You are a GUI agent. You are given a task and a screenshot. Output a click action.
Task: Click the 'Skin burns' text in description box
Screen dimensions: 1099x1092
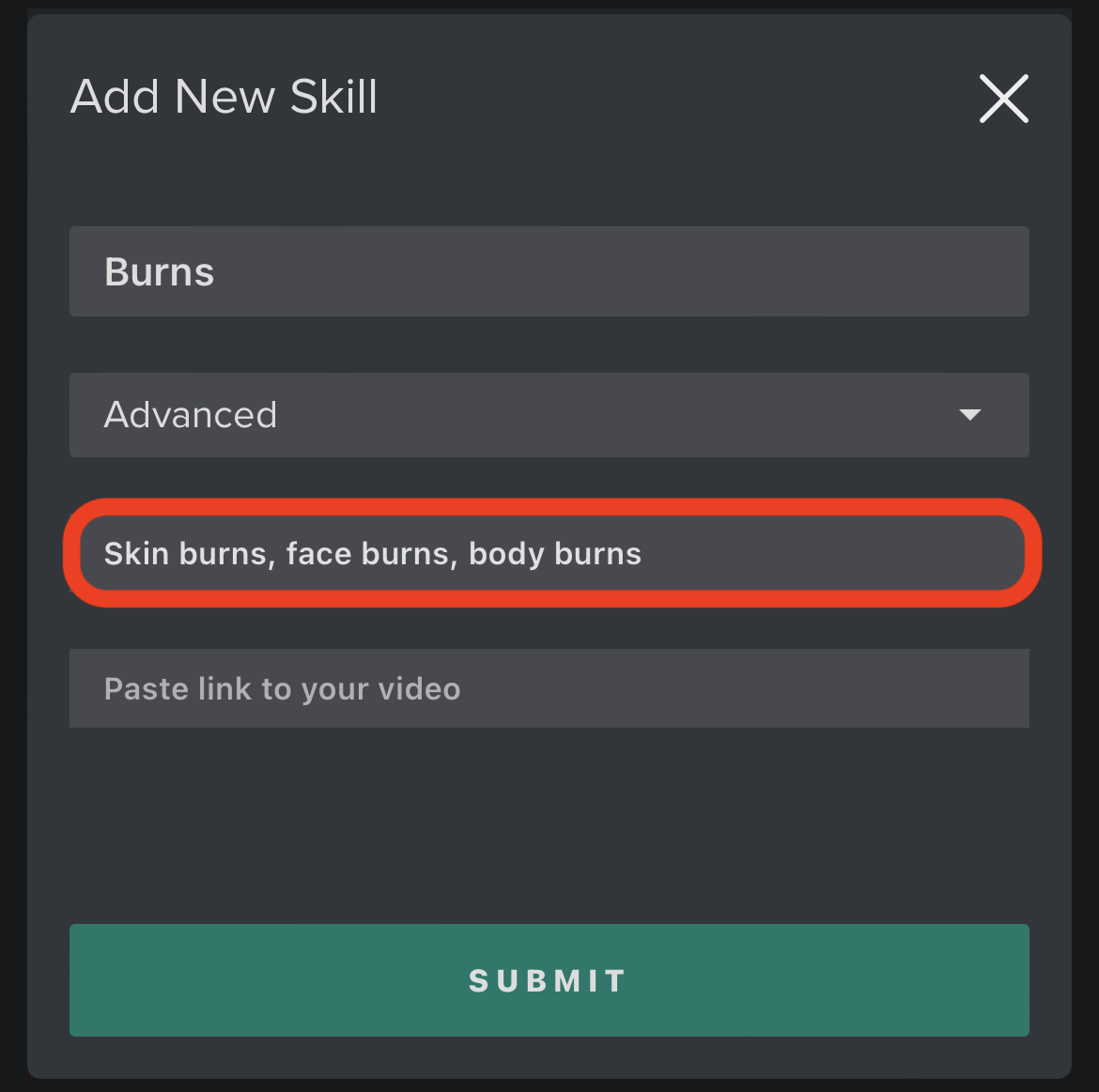(186, 553)
